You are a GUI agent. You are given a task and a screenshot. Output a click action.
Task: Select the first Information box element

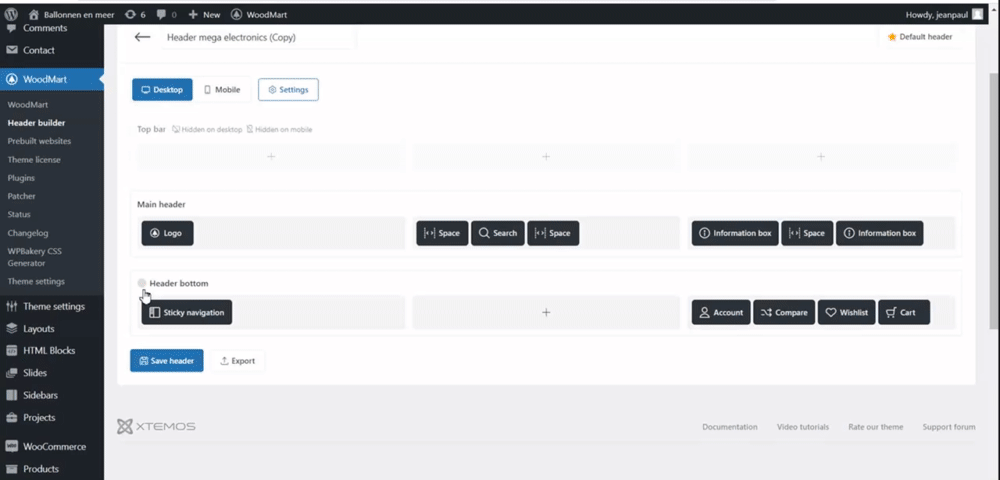735,233
